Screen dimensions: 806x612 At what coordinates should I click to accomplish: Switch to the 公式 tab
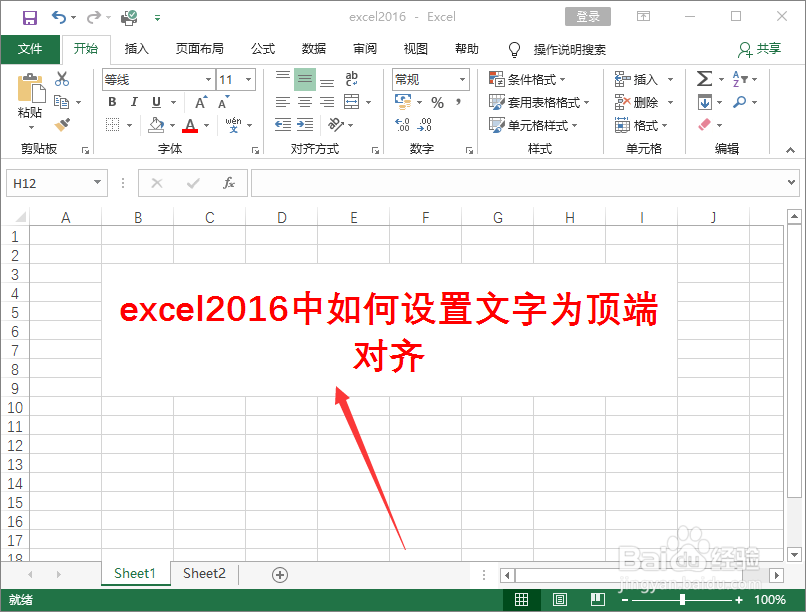coord(263,49)
